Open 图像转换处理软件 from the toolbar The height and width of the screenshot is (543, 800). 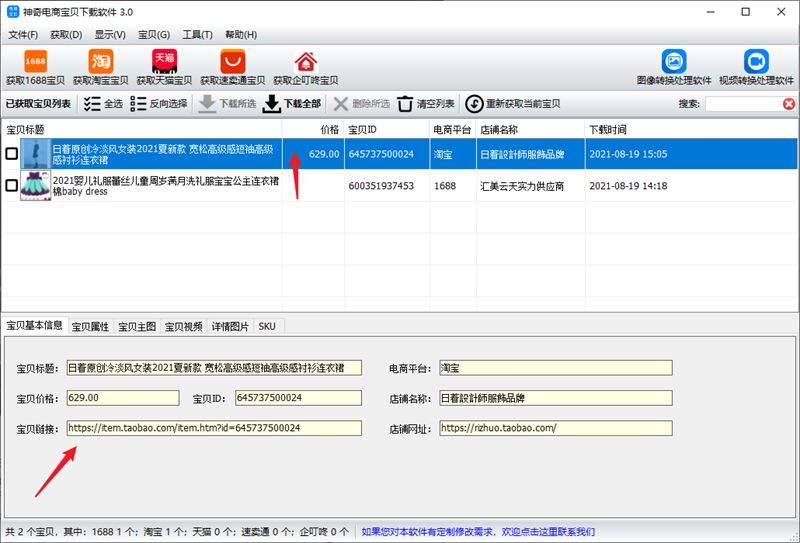[x=673, y=67]
